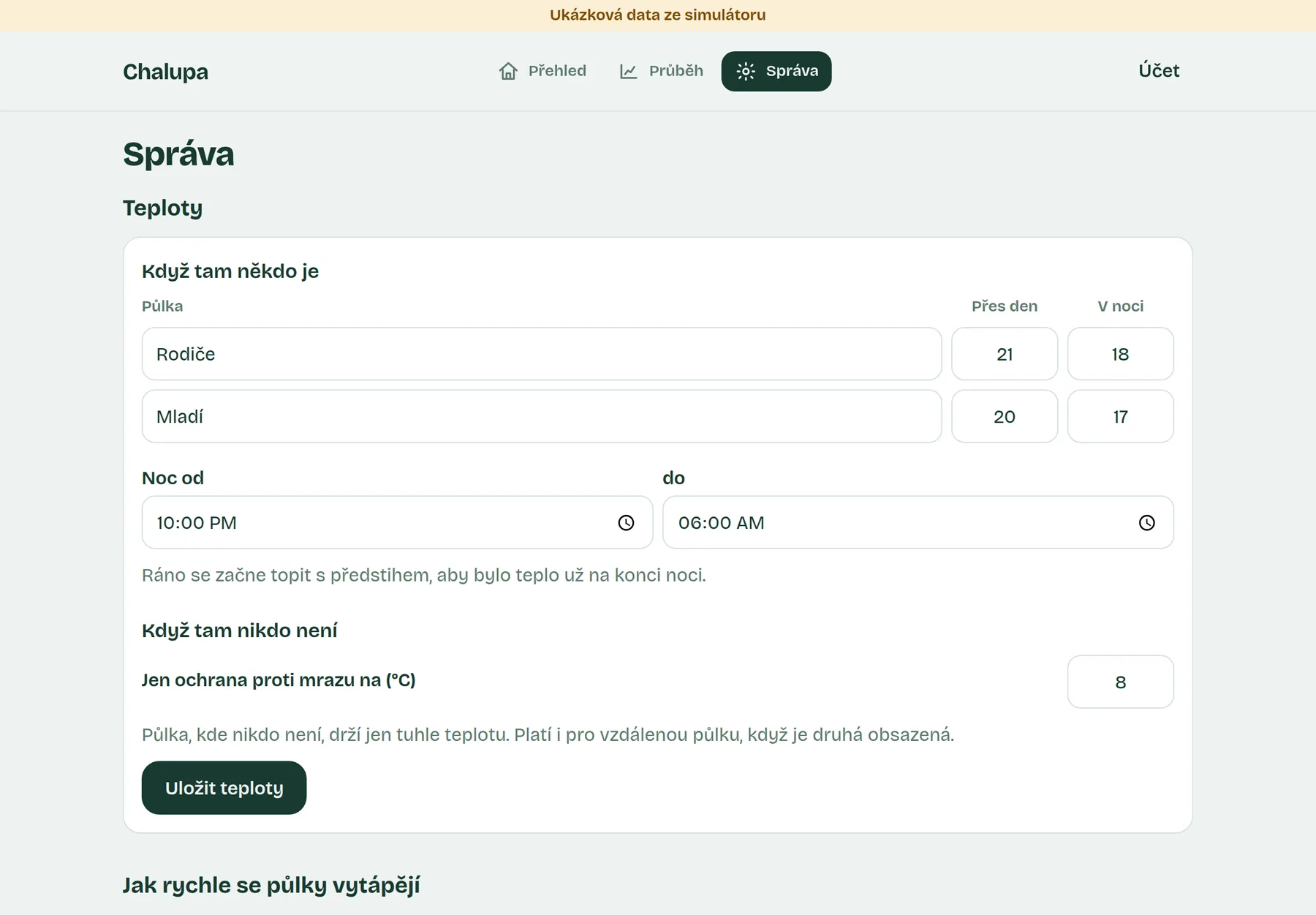
Task: Click the Jak rychle se půlky vytápějí heading
Action: coord(271,885)
